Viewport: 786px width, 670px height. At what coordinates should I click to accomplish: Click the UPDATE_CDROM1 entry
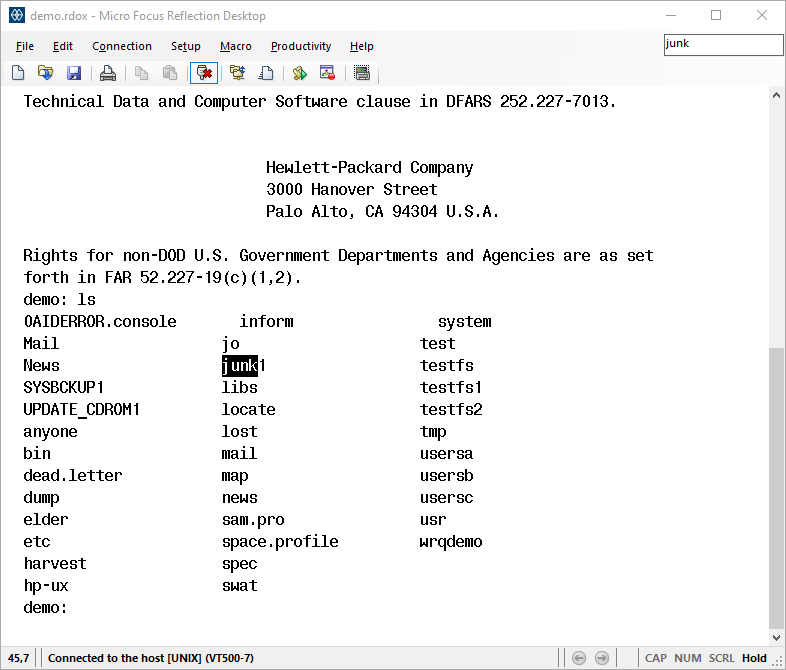[x=81, y=409]
